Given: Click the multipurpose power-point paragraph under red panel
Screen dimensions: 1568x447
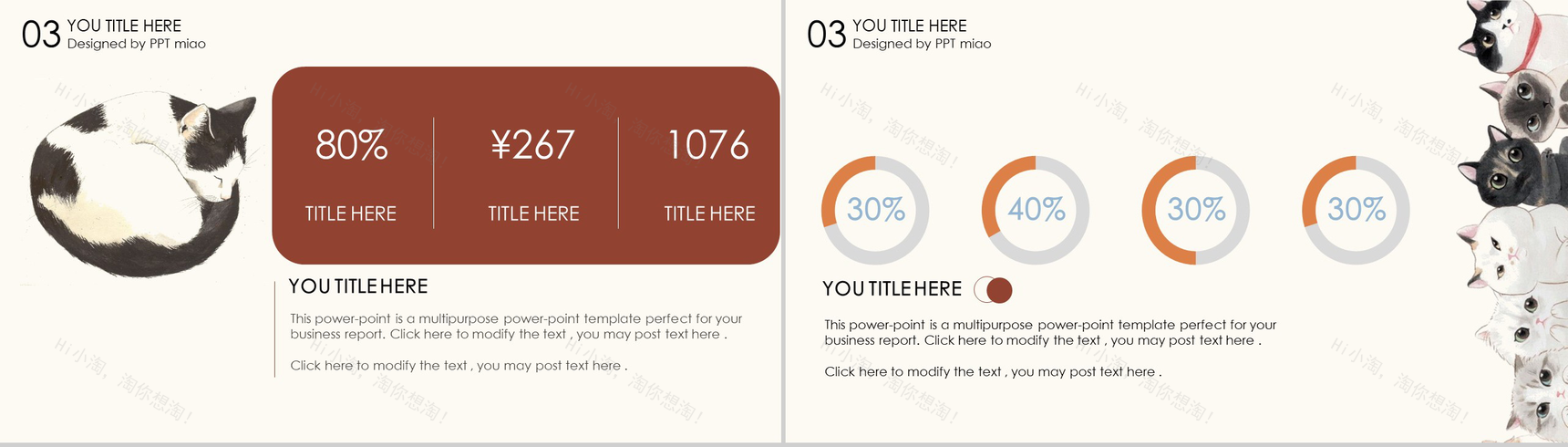Looking at the screenshot, I should coord(516,327).
